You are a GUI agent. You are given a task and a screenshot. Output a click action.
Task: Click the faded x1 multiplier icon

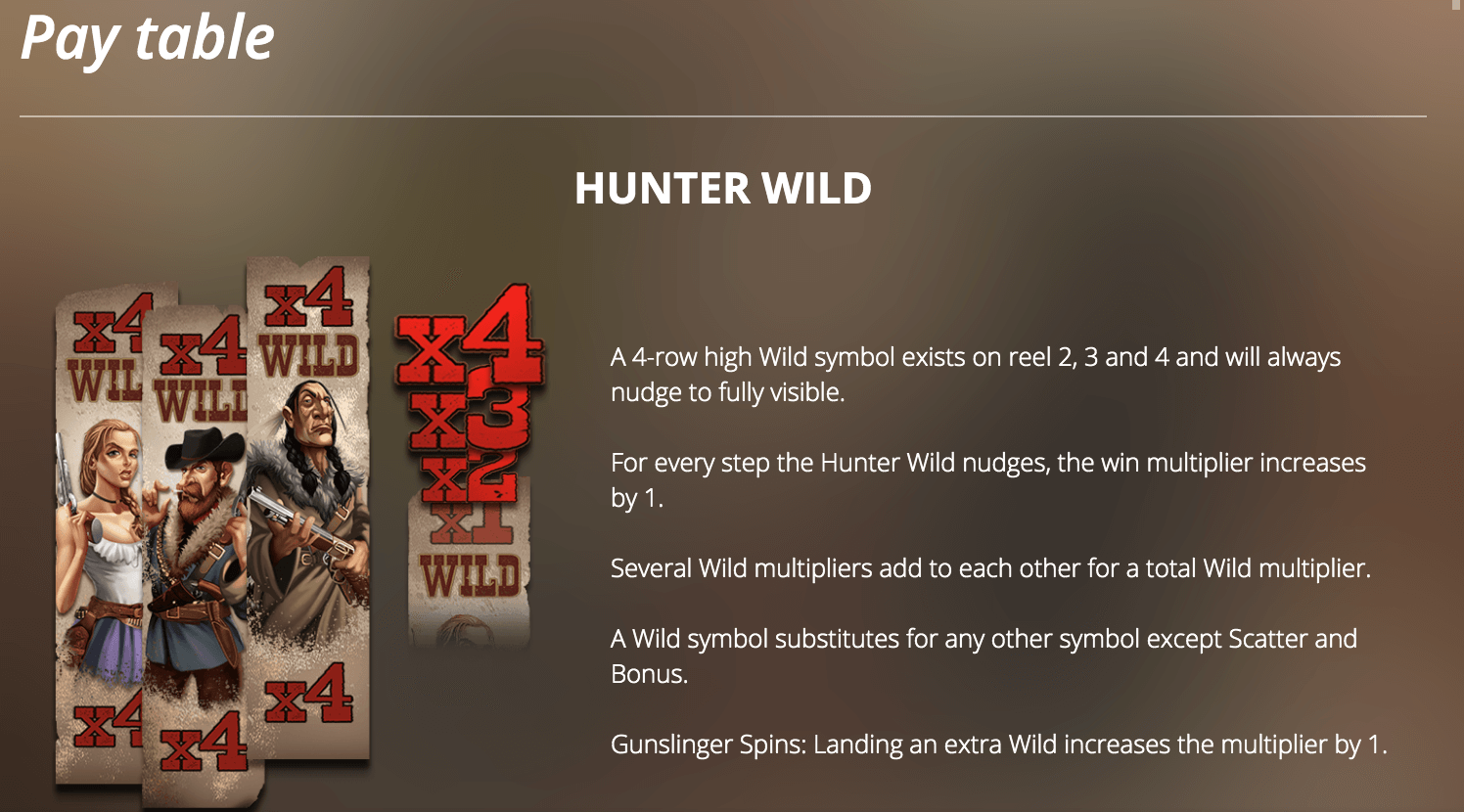472,524
